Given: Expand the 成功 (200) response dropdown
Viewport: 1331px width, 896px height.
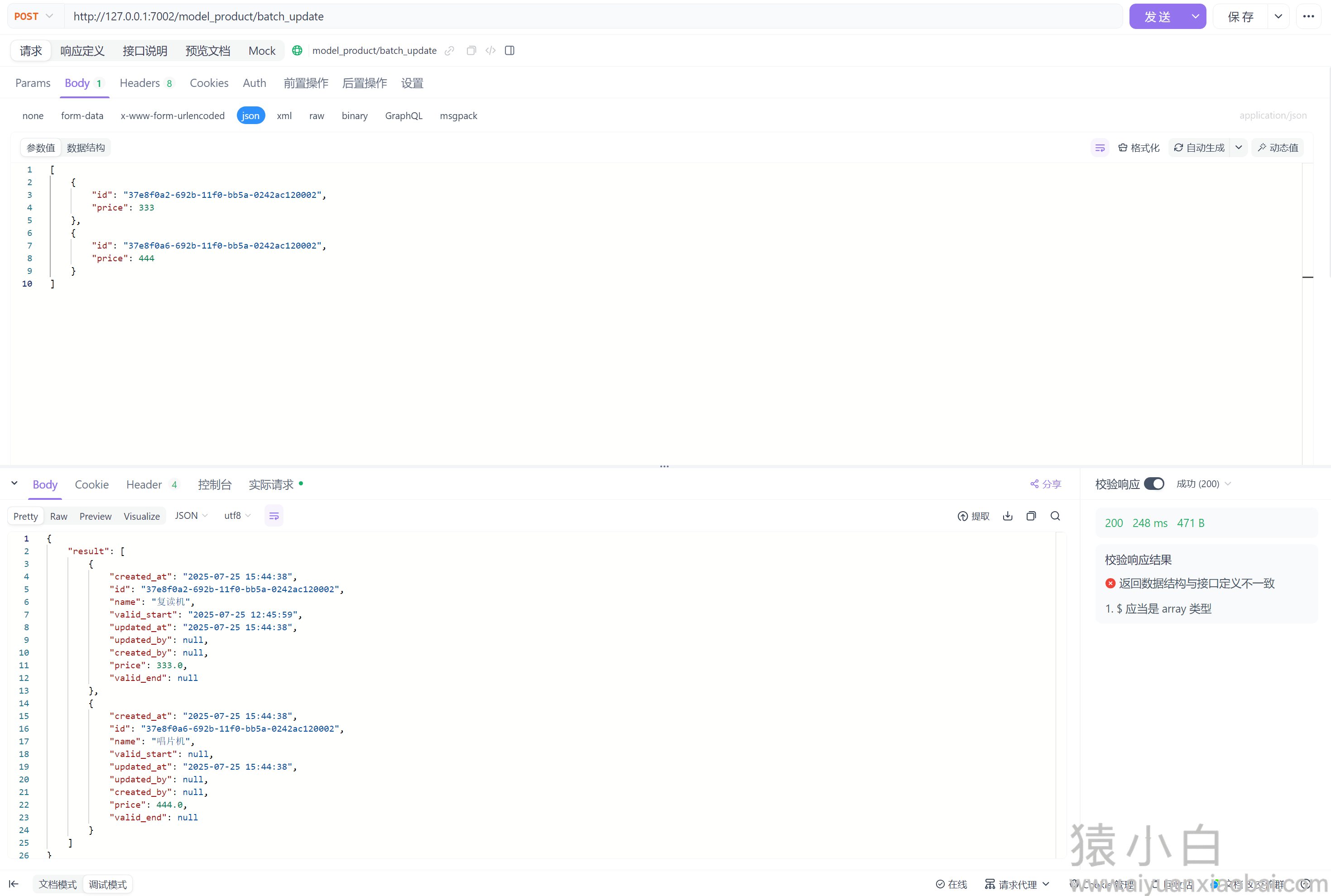Looking at the screenshot, I should click(x=1204, y=484).
